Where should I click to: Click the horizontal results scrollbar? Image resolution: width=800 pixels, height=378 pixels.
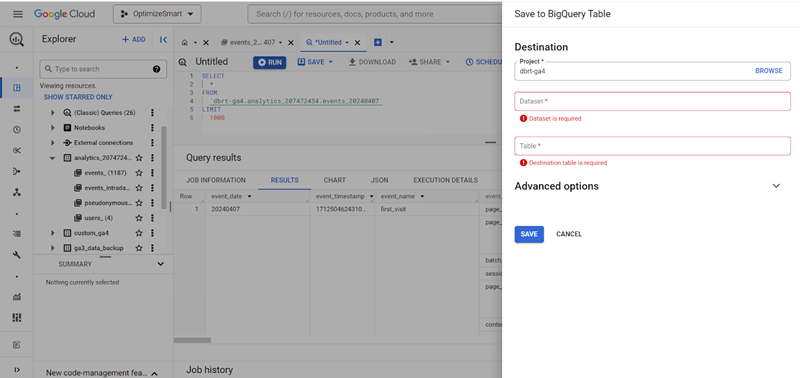(192, 340)
